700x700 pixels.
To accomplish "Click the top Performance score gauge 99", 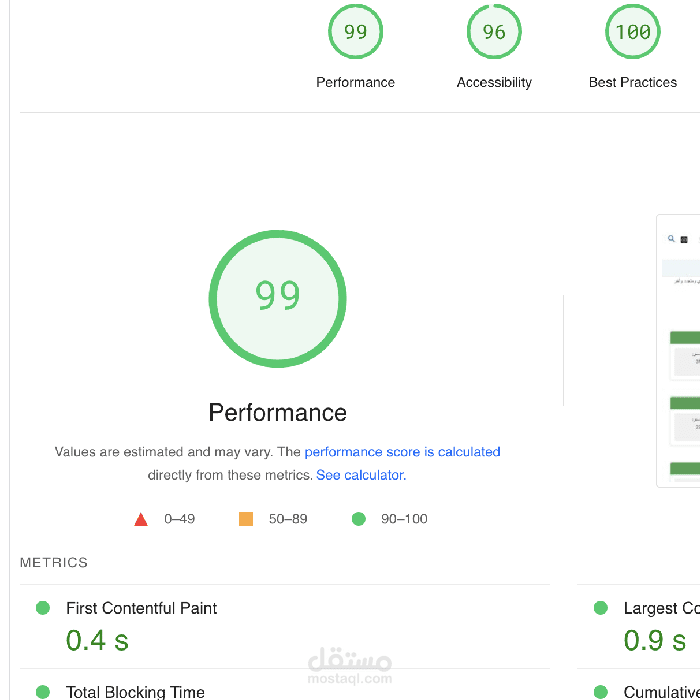I will (x=355, y=31).
